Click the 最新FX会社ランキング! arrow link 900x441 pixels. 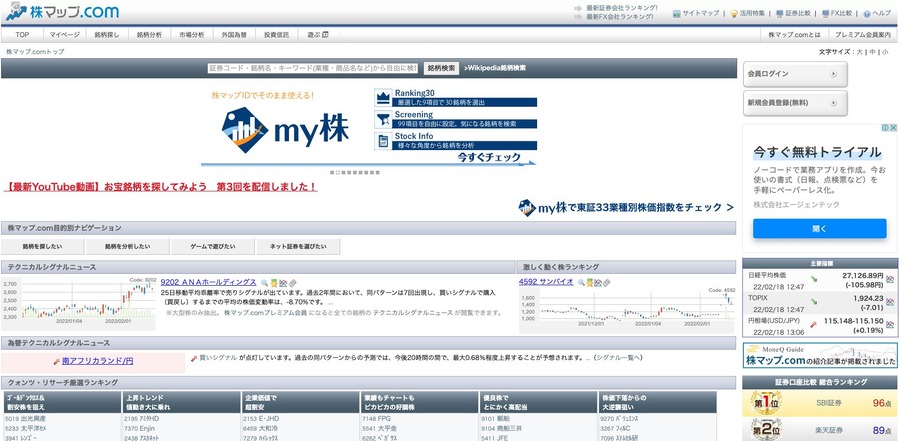click(613, 17)
